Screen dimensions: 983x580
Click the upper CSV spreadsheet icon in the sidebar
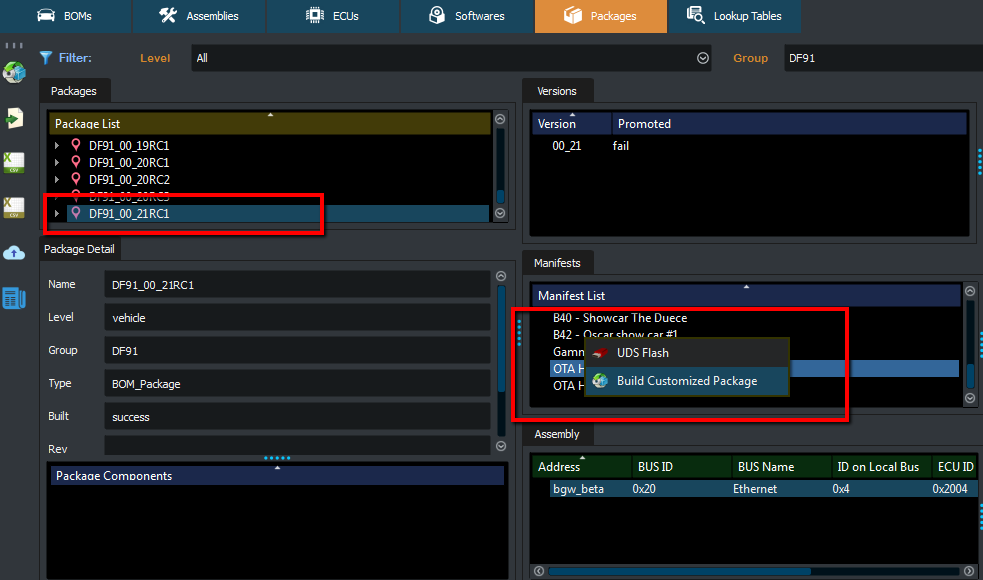pos(14,162)
